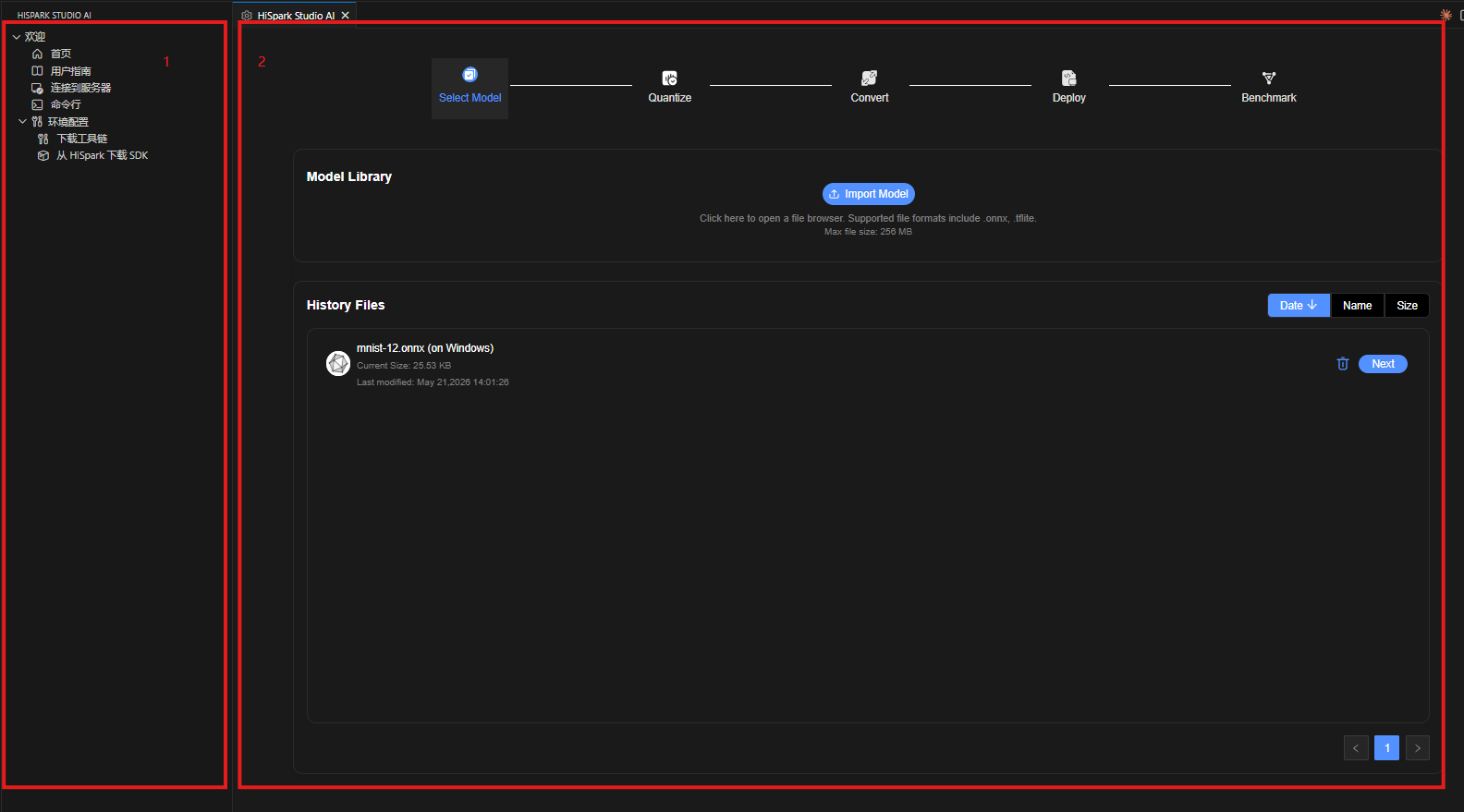Screen dimensions: 1464x812
Task: Sort history files by Name
Action: click(x=1357, y=306)
